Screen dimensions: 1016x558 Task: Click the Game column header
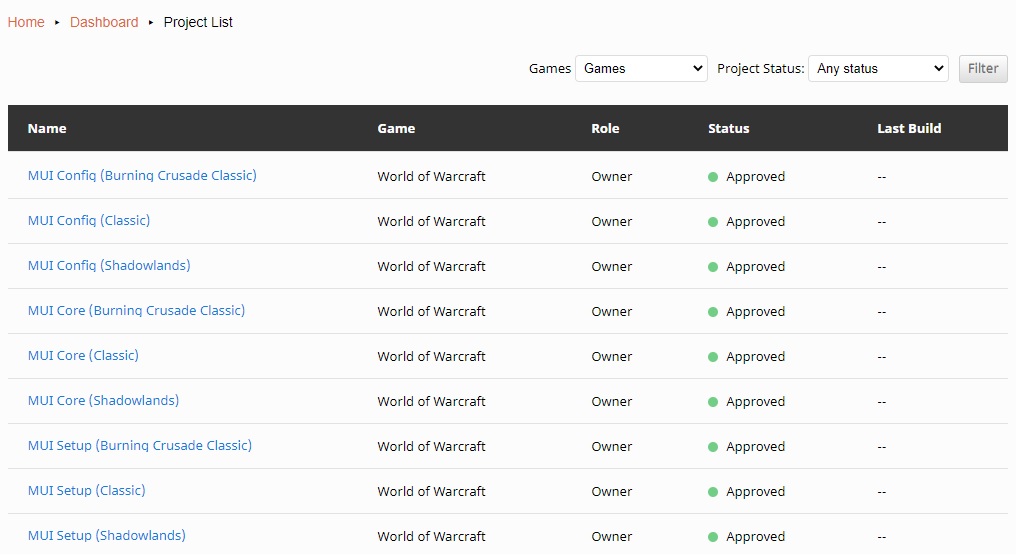pyautogui.click(x=396, y=128)
